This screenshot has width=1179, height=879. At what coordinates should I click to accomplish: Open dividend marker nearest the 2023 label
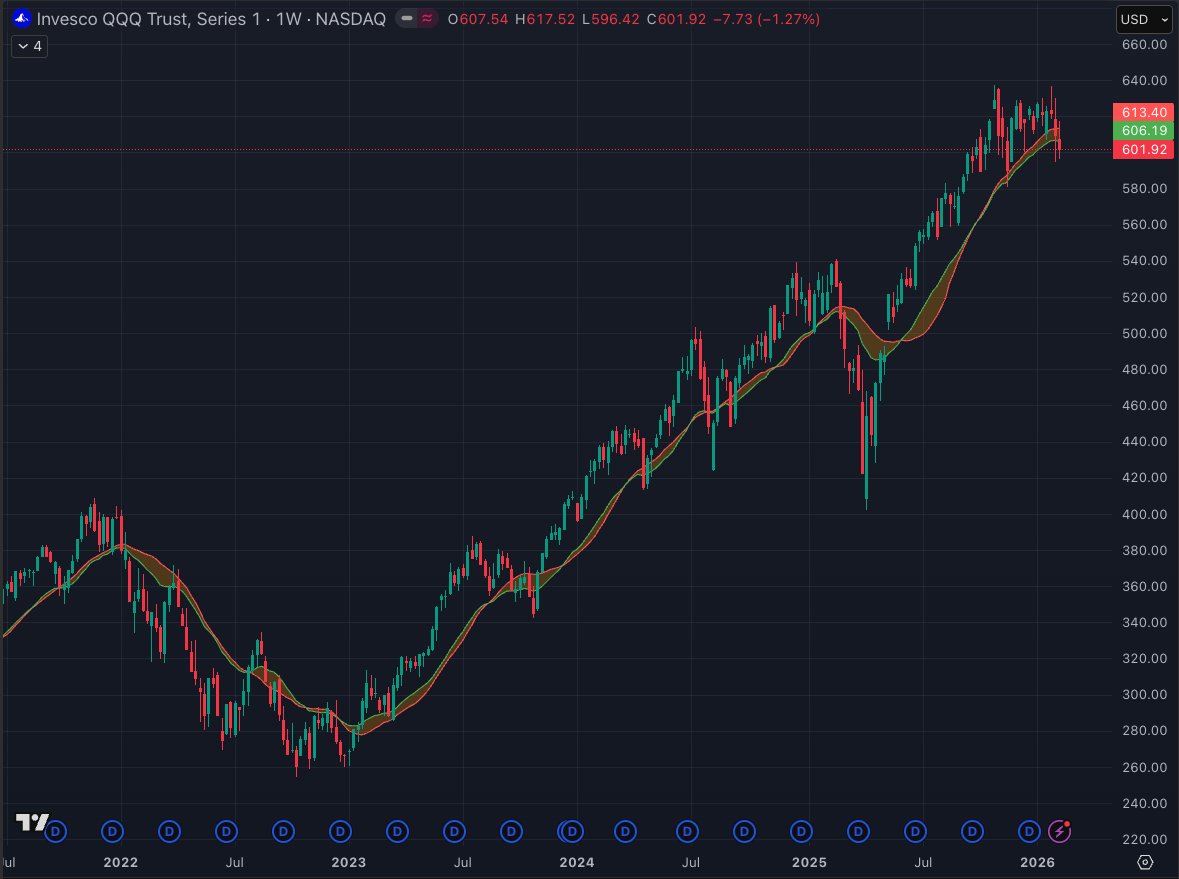pos(341,832)
